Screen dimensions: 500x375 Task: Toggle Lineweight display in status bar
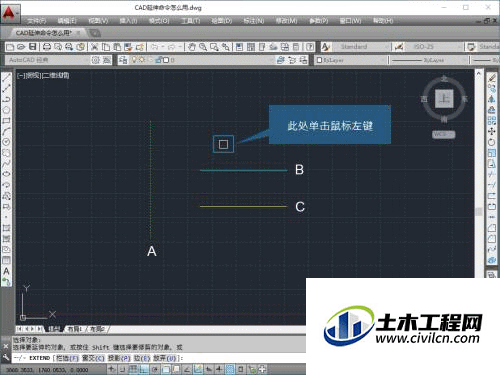point(219,369)
